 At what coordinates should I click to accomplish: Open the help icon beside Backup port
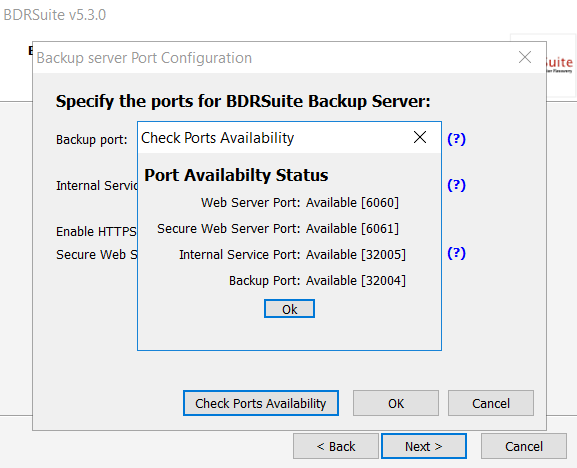pos(456,139)
